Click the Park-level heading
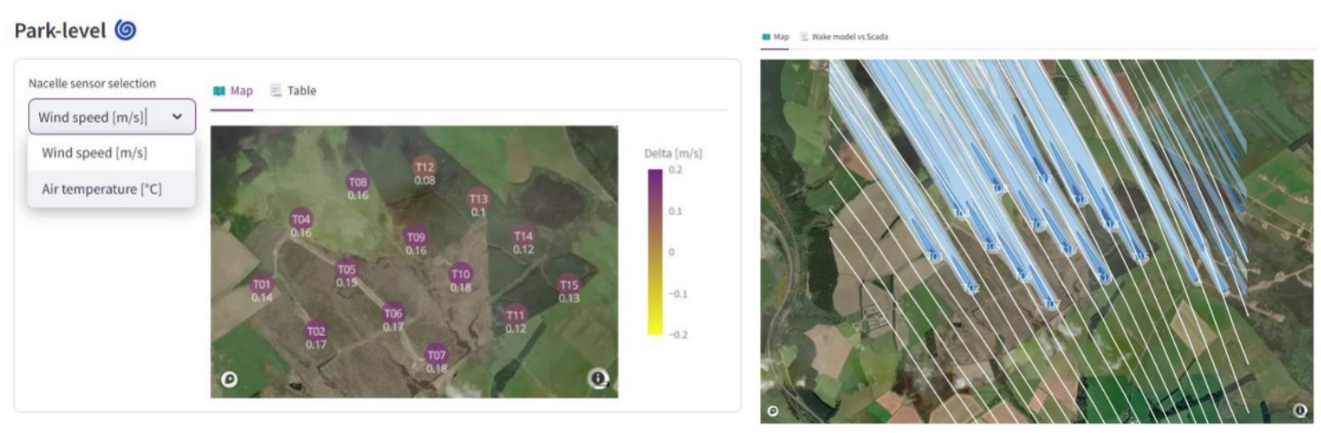 pos(60,30)
